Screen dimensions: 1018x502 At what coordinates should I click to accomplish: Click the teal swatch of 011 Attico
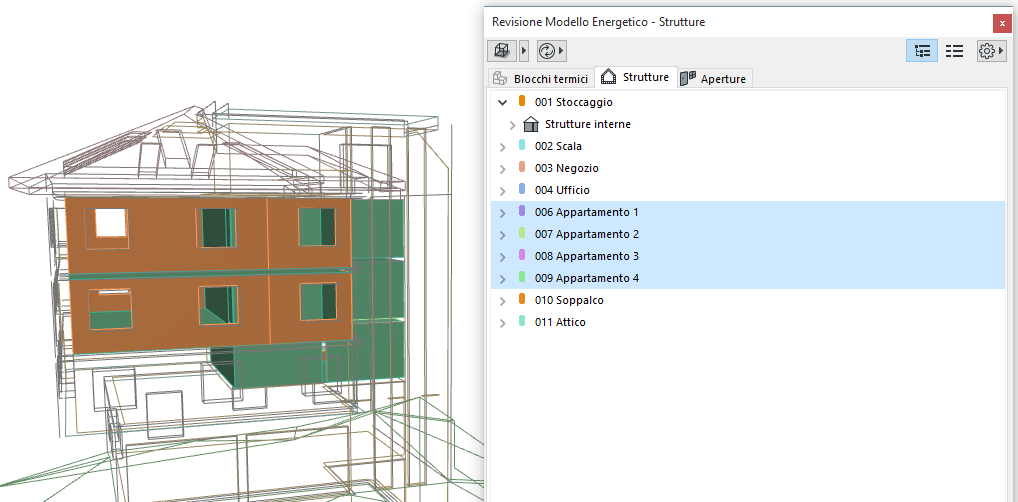click(522, 321)
